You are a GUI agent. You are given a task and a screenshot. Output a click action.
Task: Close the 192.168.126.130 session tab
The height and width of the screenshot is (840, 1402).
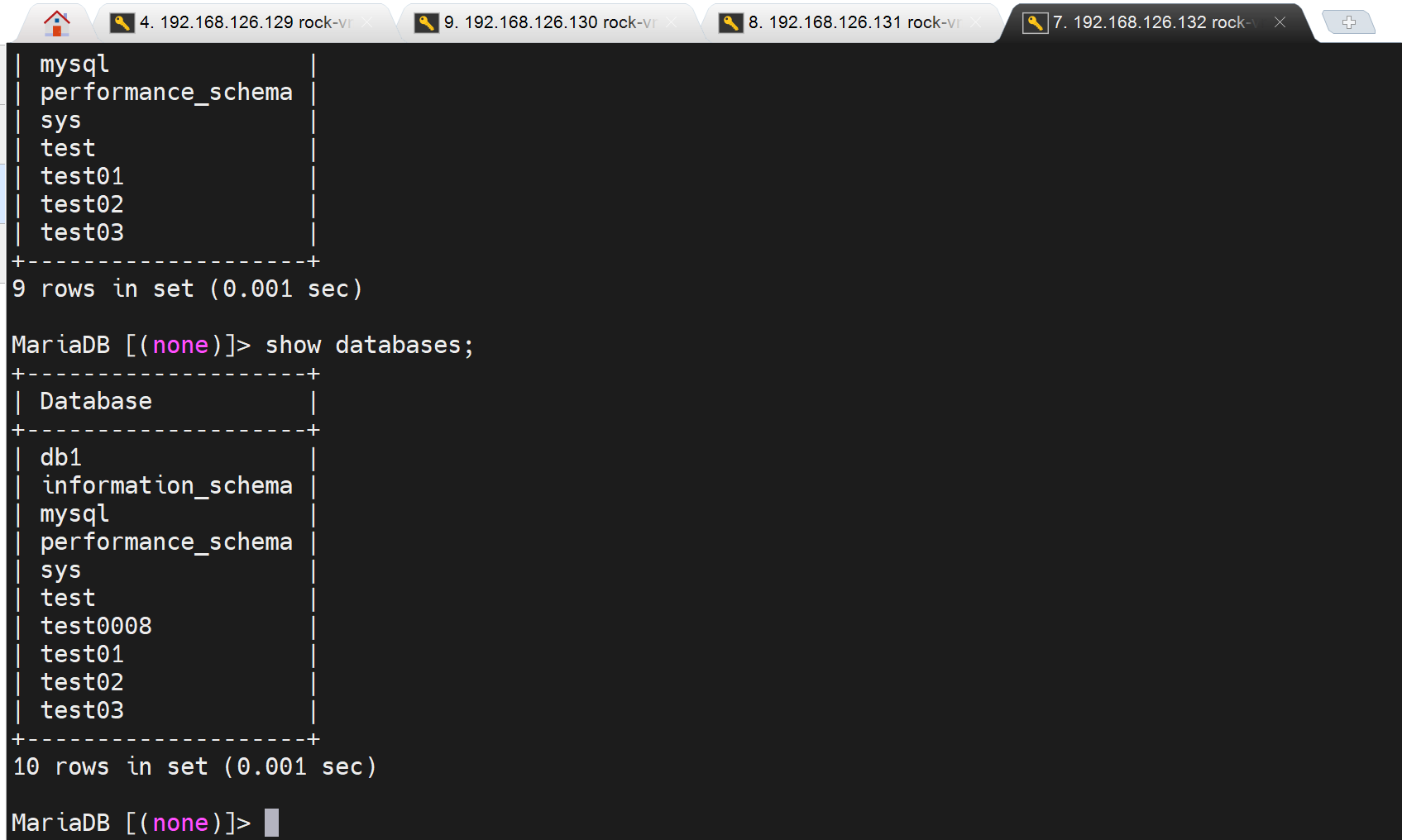click(672, 22)
